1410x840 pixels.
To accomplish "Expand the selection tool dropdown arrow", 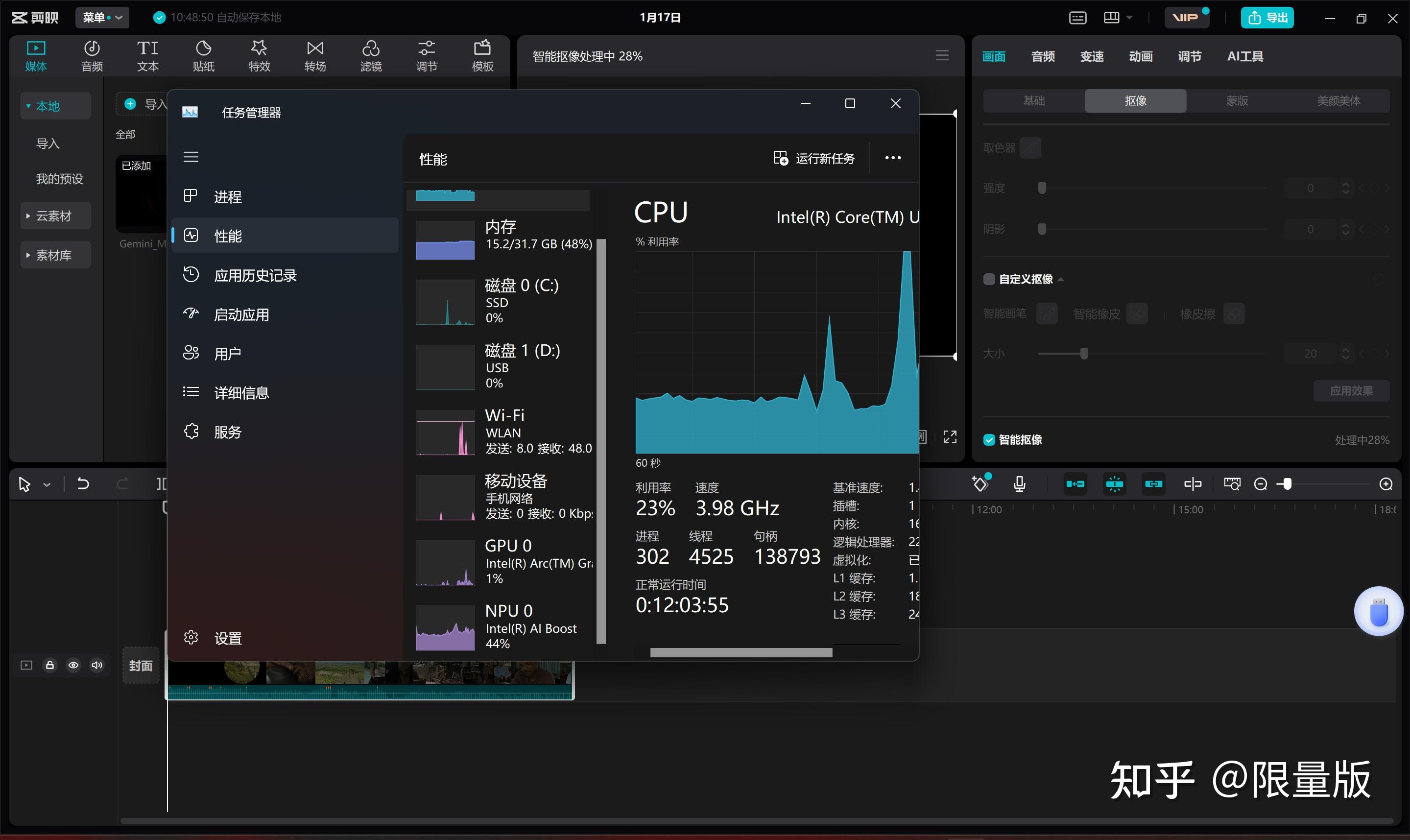I will click(47, 484).
